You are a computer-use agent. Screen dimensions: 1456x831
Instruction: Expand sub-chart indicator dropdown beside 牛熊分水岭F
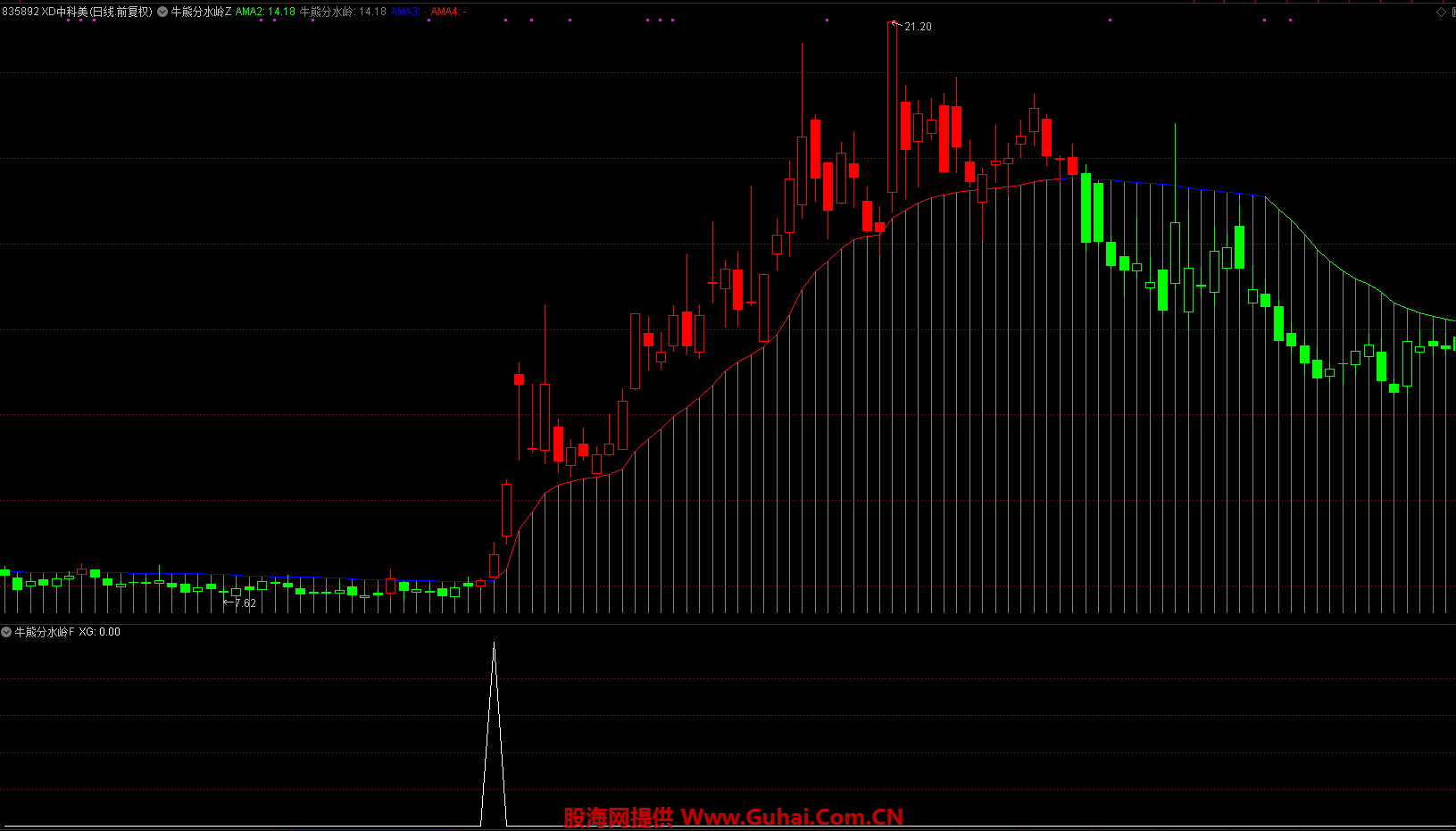pyautogui.click(x=6, y=632)
